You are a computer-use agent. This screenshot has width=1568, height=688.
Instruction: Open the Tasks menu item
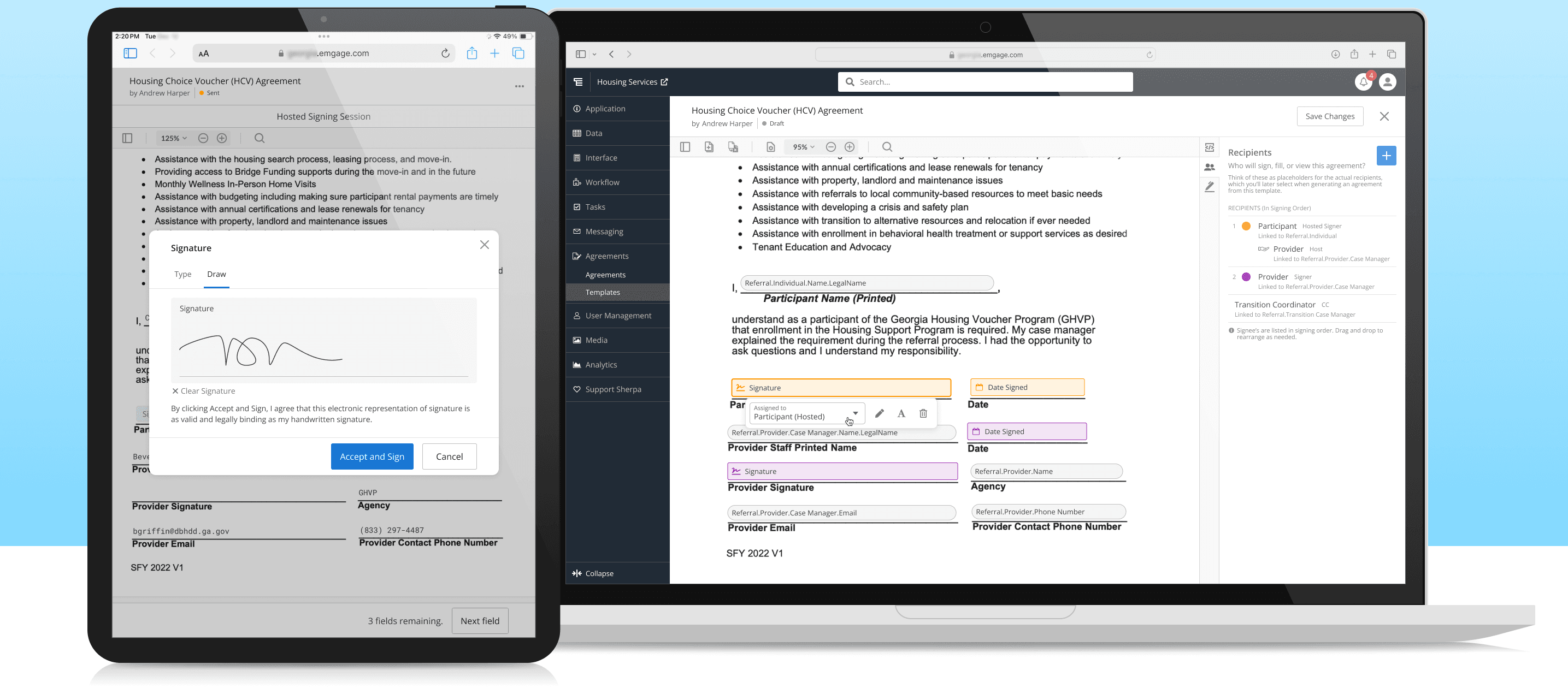tap(617, 207)
